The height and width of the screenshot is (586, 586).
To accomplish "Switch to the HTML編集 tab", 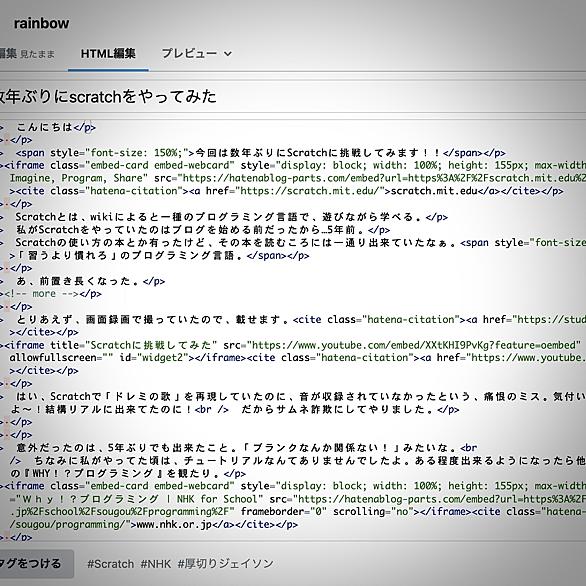I will coord(108,53).
